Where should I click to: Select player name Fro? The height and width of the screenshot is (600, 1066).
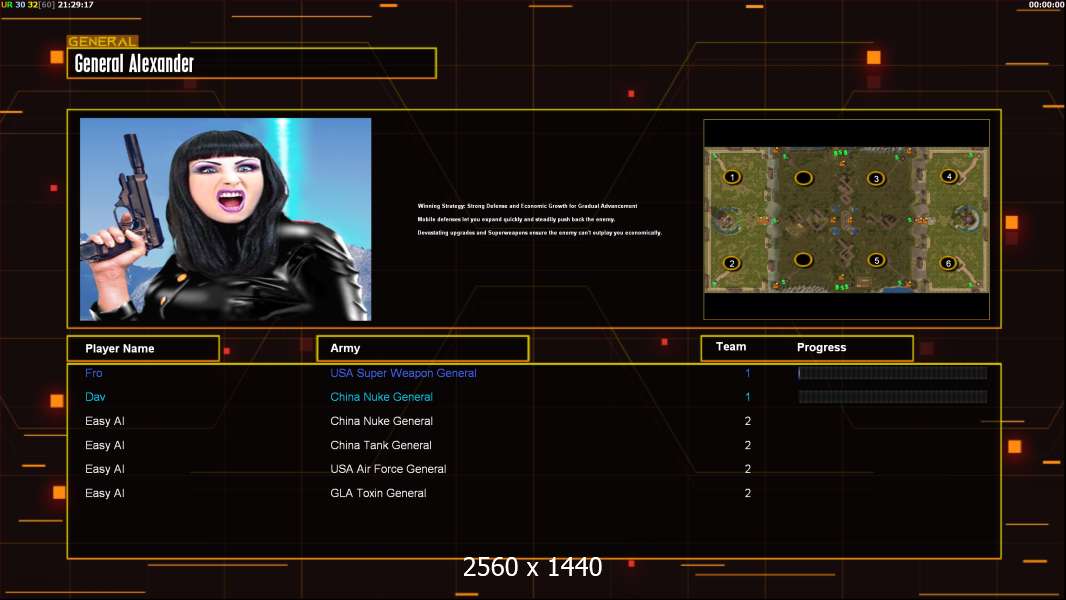(x=94, y=373)
